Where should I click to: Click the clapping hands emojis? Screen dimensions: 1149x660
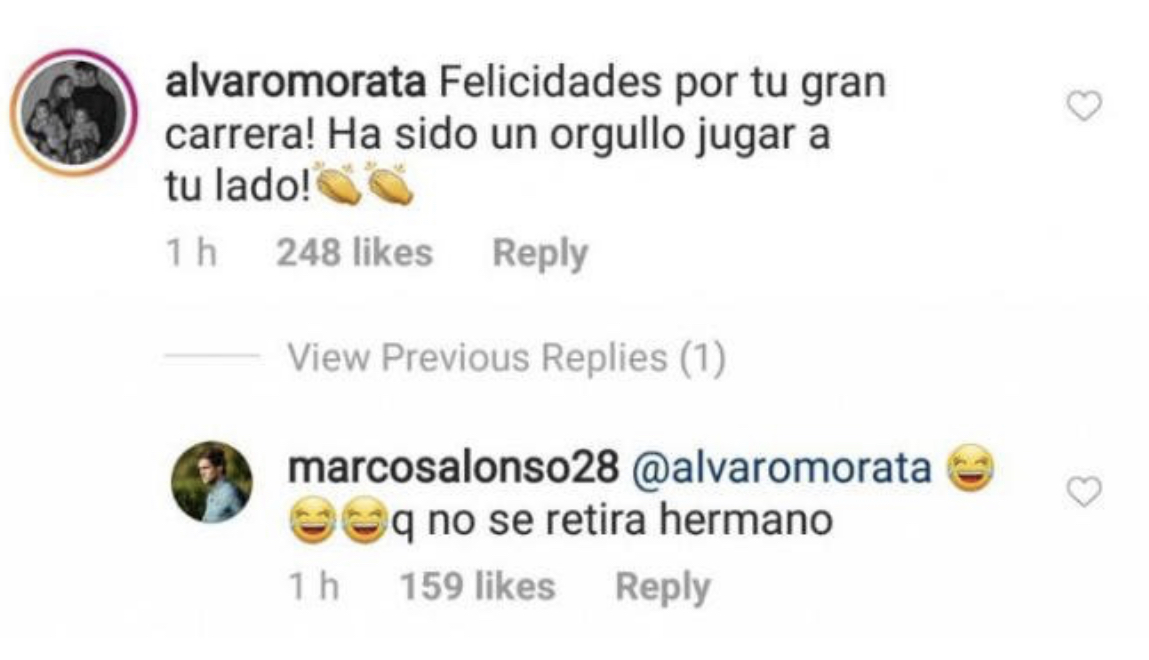[x=364, y=183]
